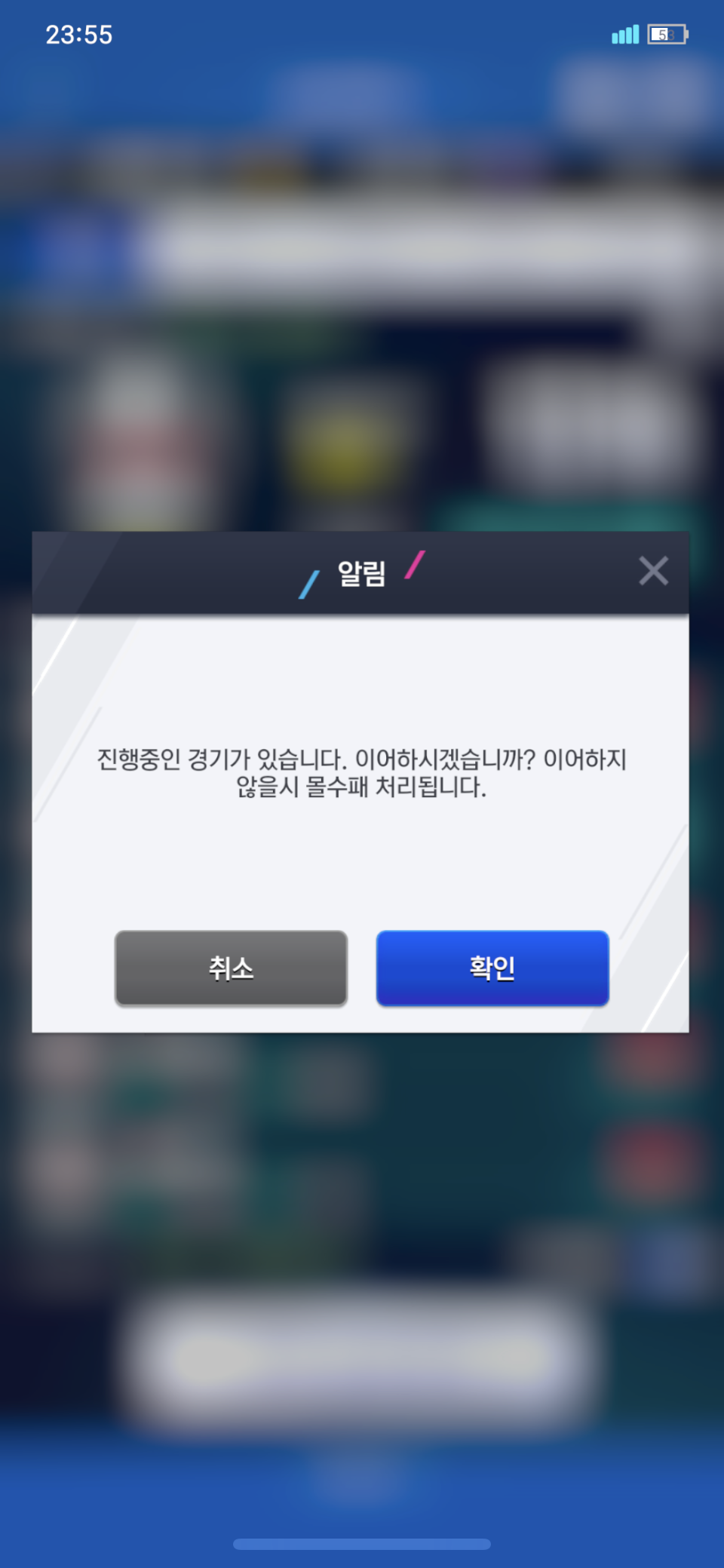Tap the gray 취소 button
This screenshot has width=724, height=1568.
231,968
